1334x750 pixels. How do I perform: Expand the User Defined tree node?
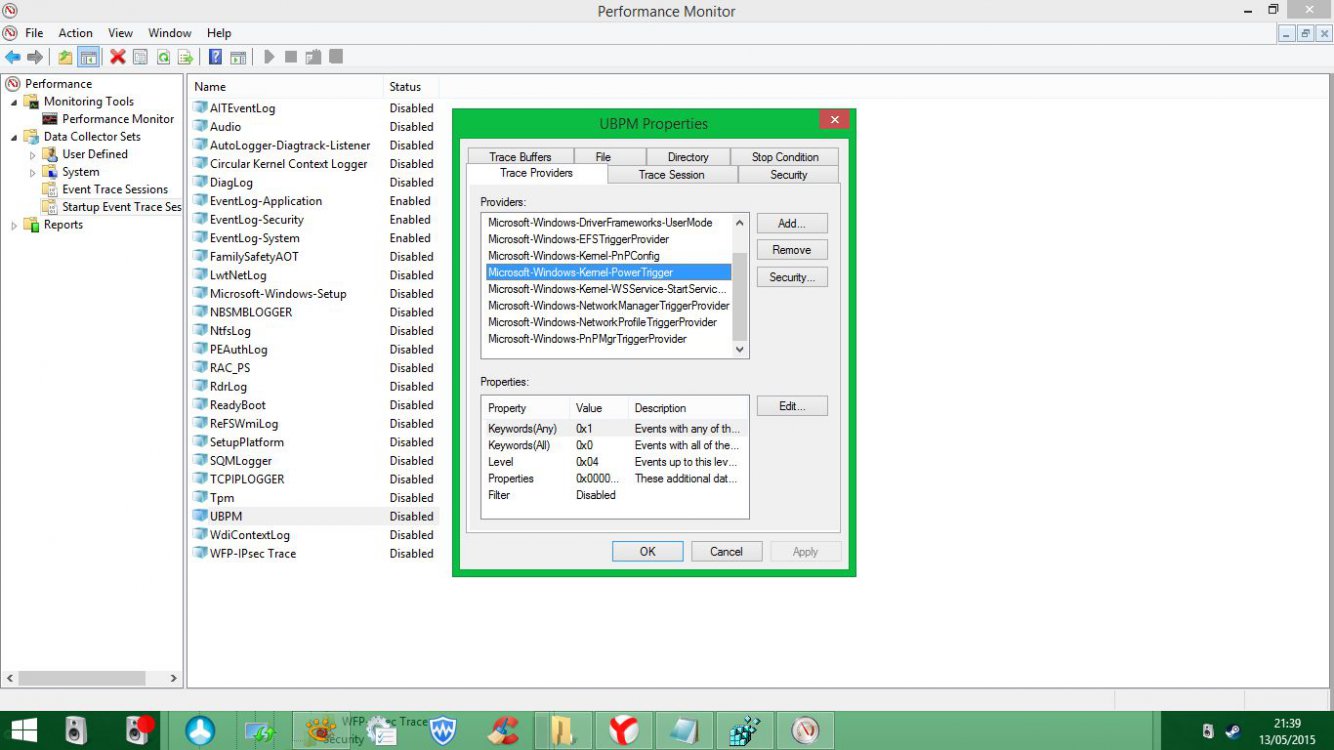tap(33, 155)
